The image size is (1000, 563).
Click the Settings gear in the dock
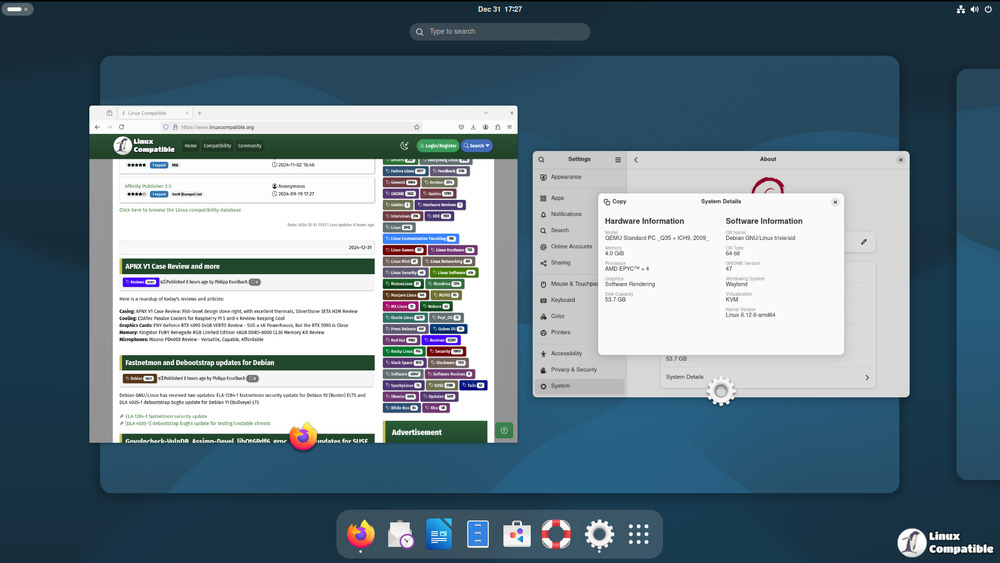[x=599, y=535]
